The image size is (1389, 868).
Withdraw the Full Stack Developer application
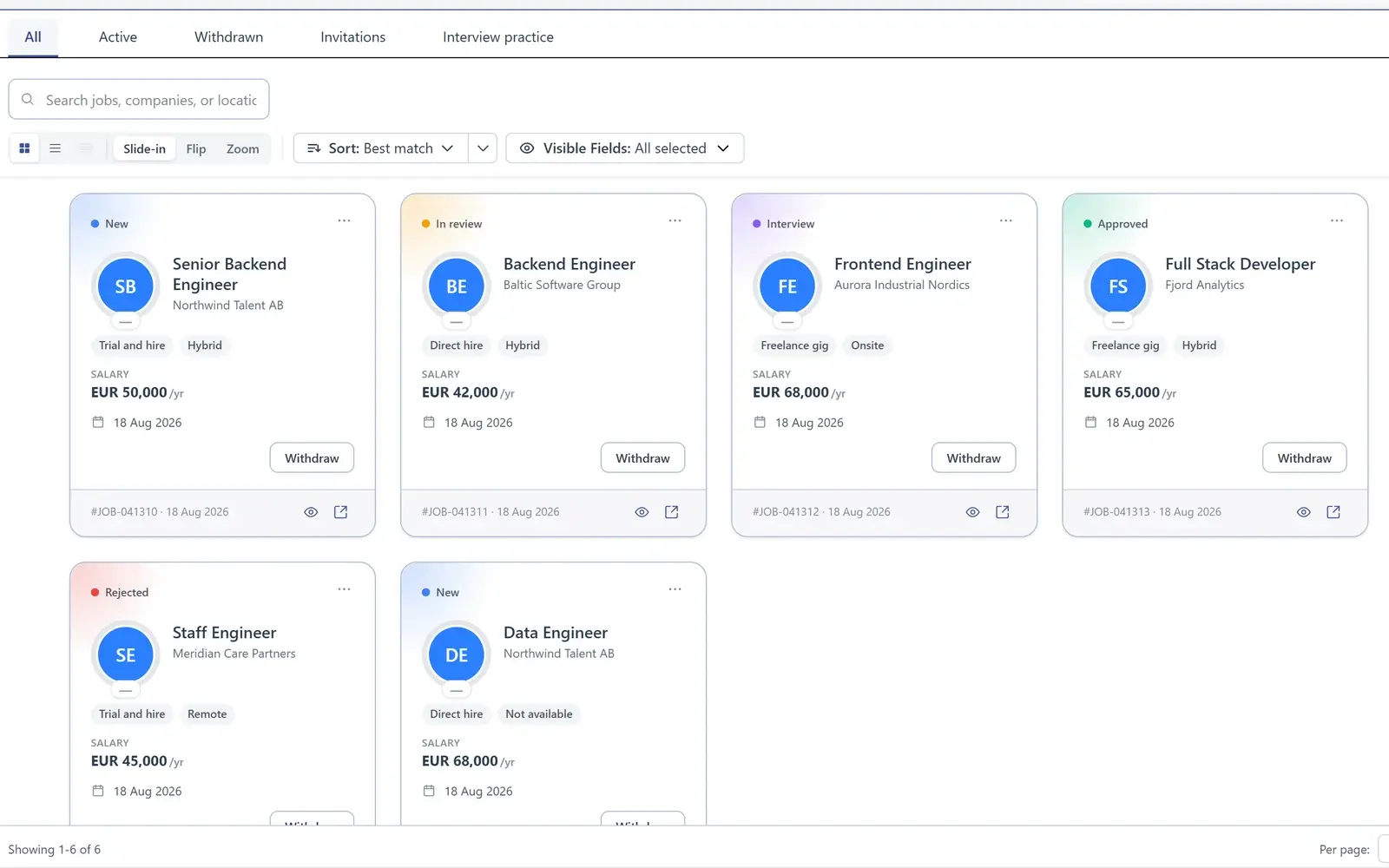[x=1304, y=458]
